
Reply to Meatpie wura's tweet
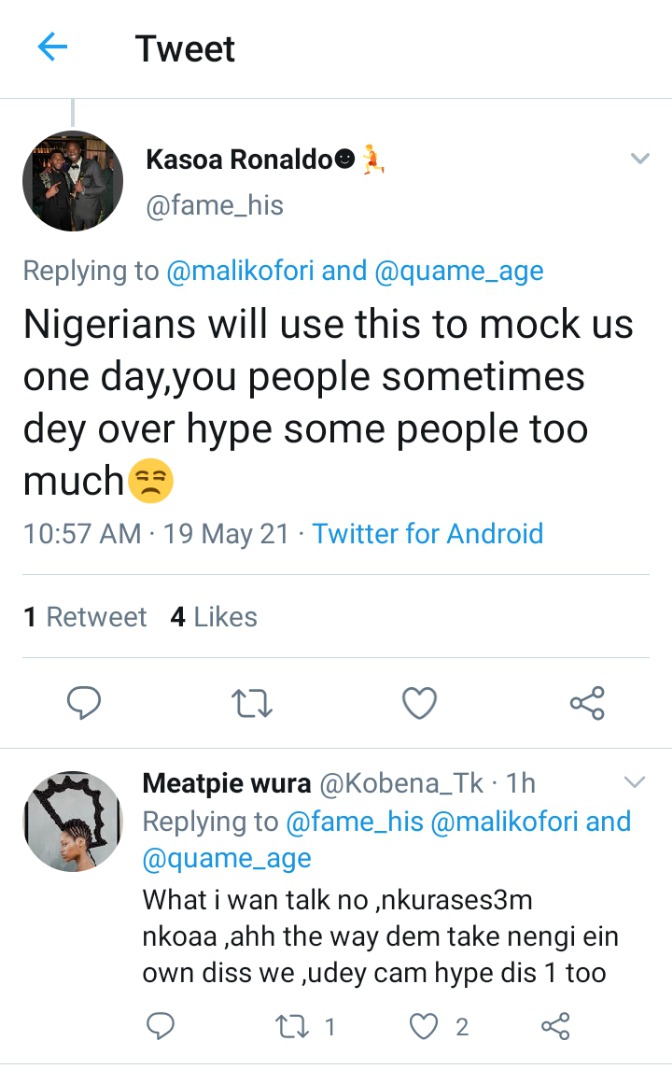tap(161, 1026)
